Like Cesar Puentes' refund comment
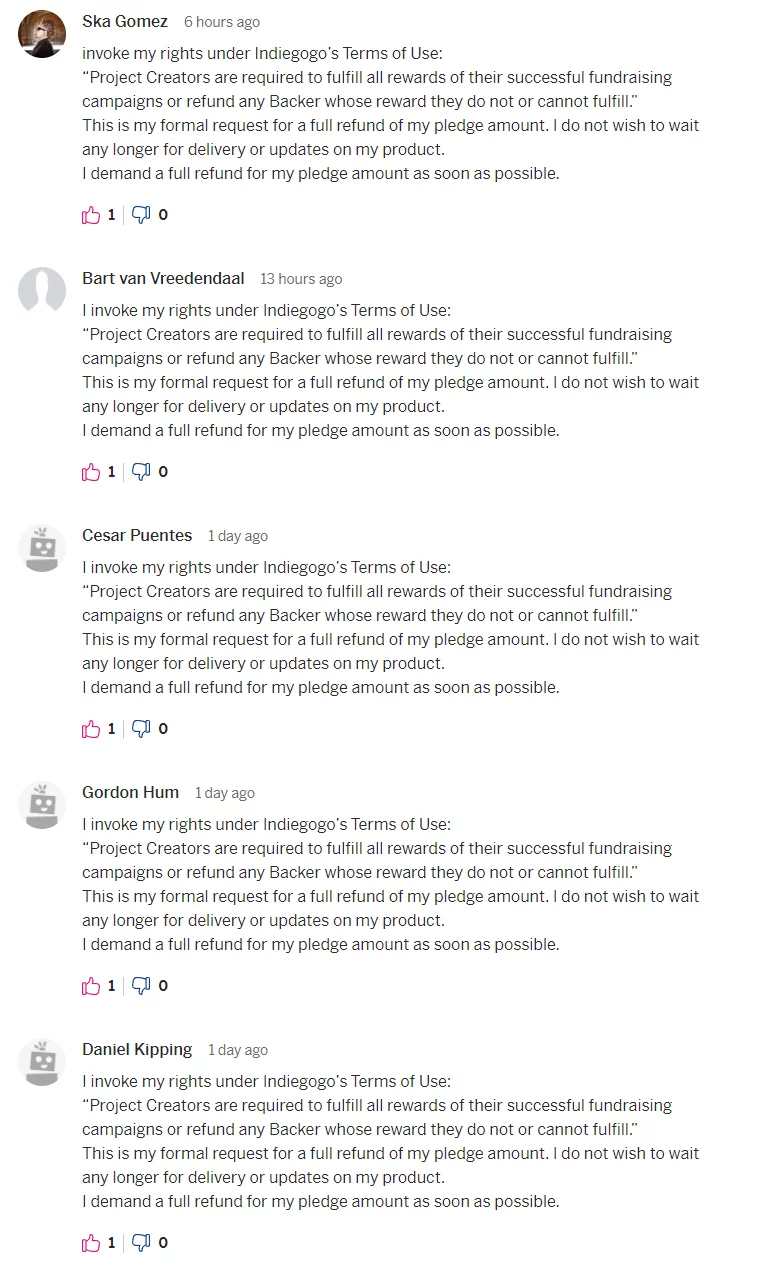The image size is (765, 1282). click(x=91, y=729)
